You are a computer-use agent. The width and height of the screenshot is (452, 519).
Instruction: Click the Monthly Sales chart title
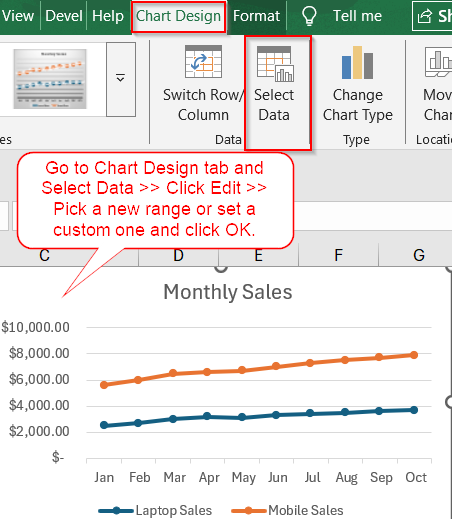(228, 292)
